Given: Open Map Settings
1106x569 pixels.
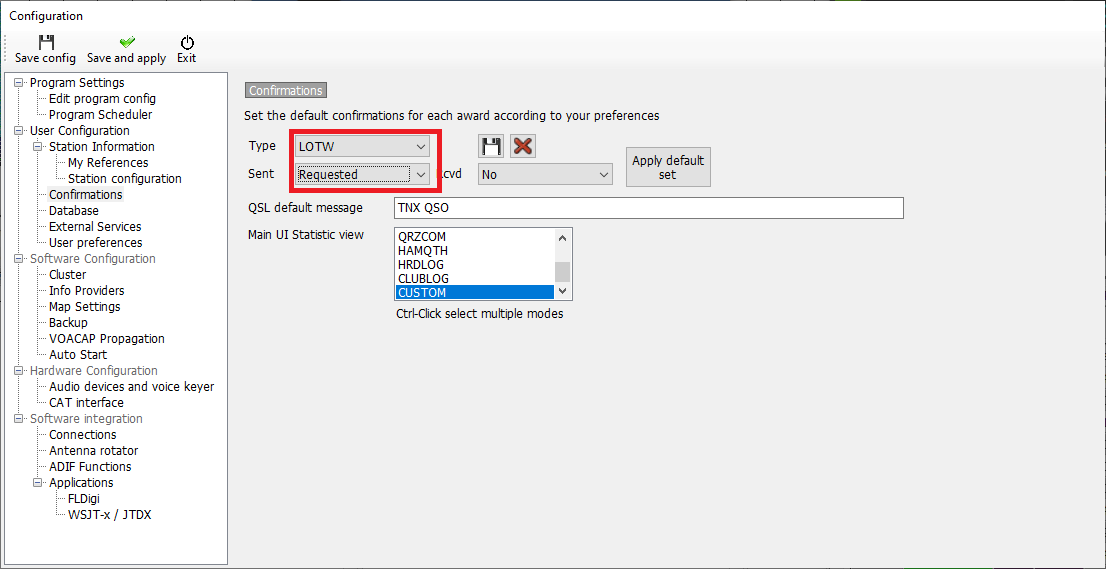Looking at the screenshot, I should [x=85, y=307].
